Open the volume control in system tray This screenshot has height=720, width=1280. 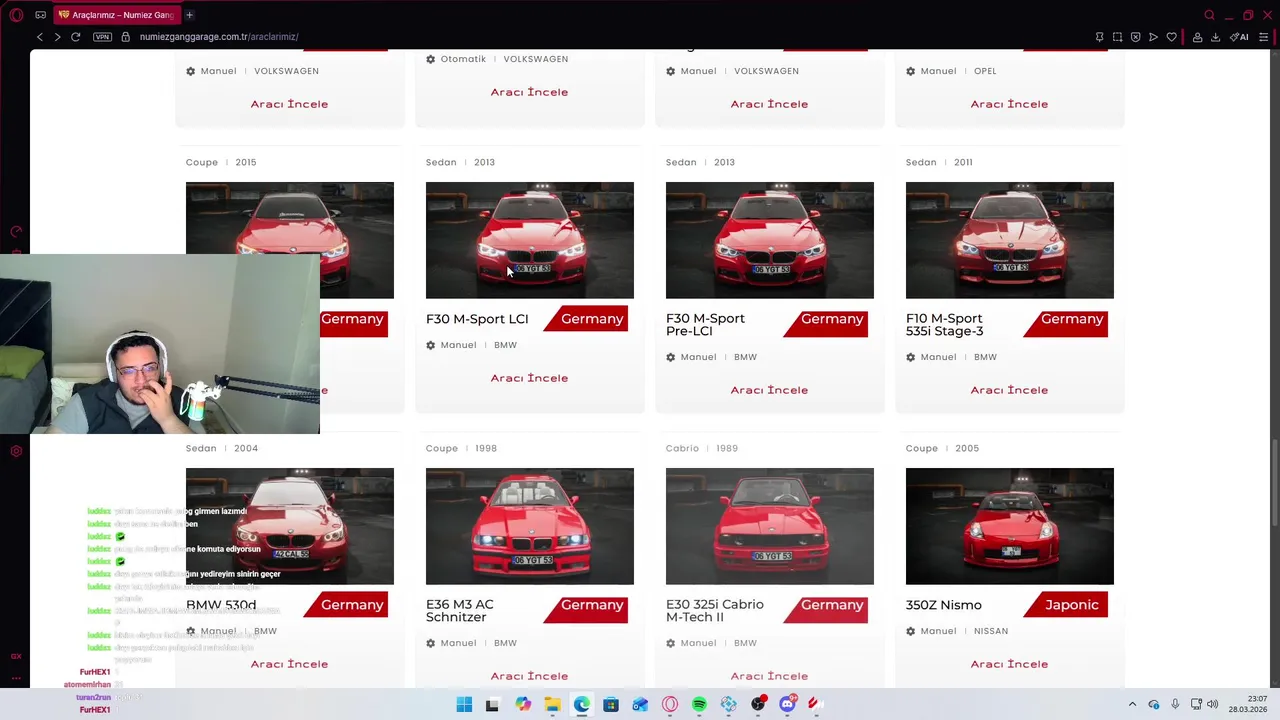tap(1213, 705)
